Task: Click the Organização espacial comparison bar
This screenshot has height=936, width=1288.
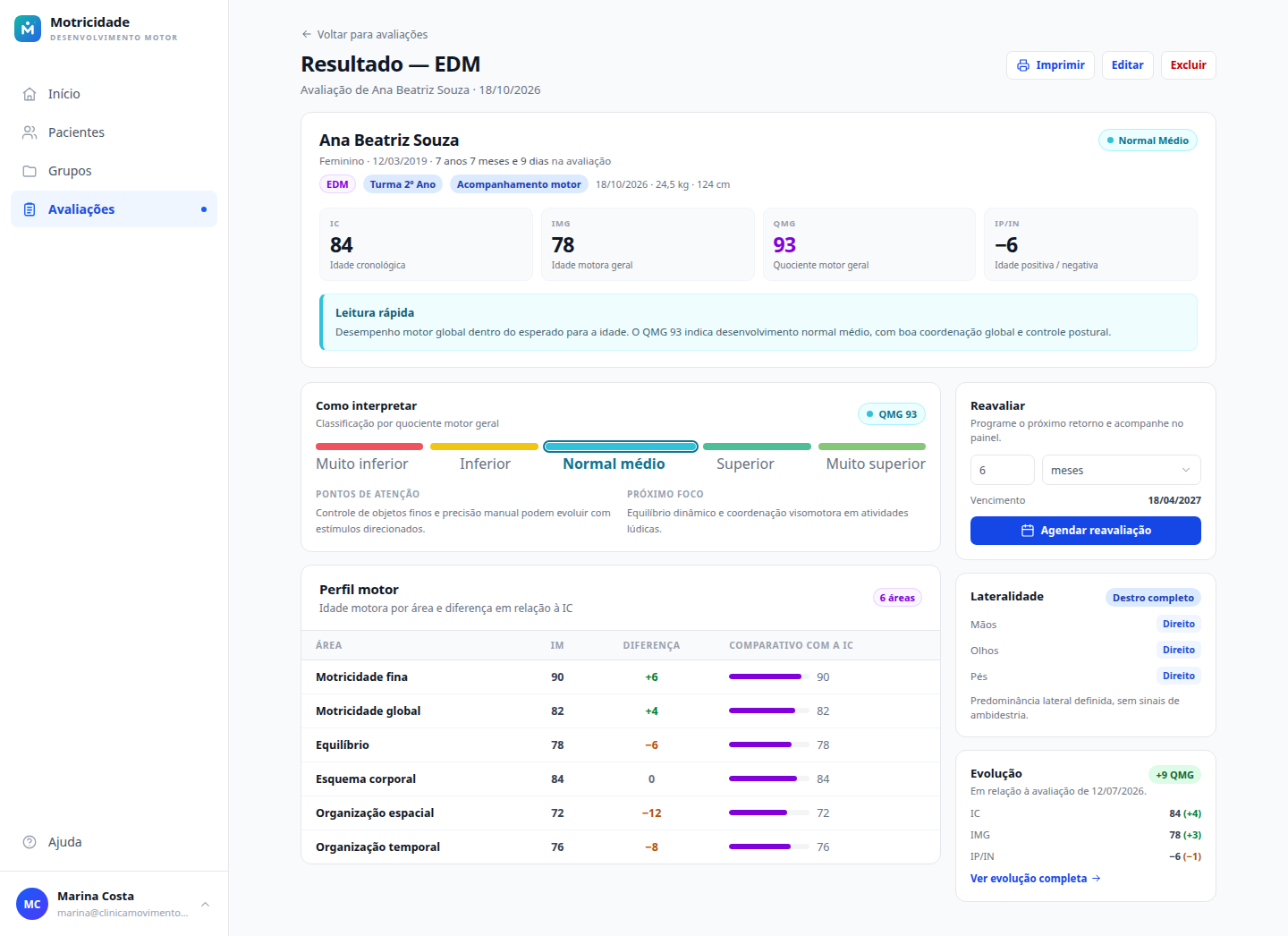Action: coord(769,813)
